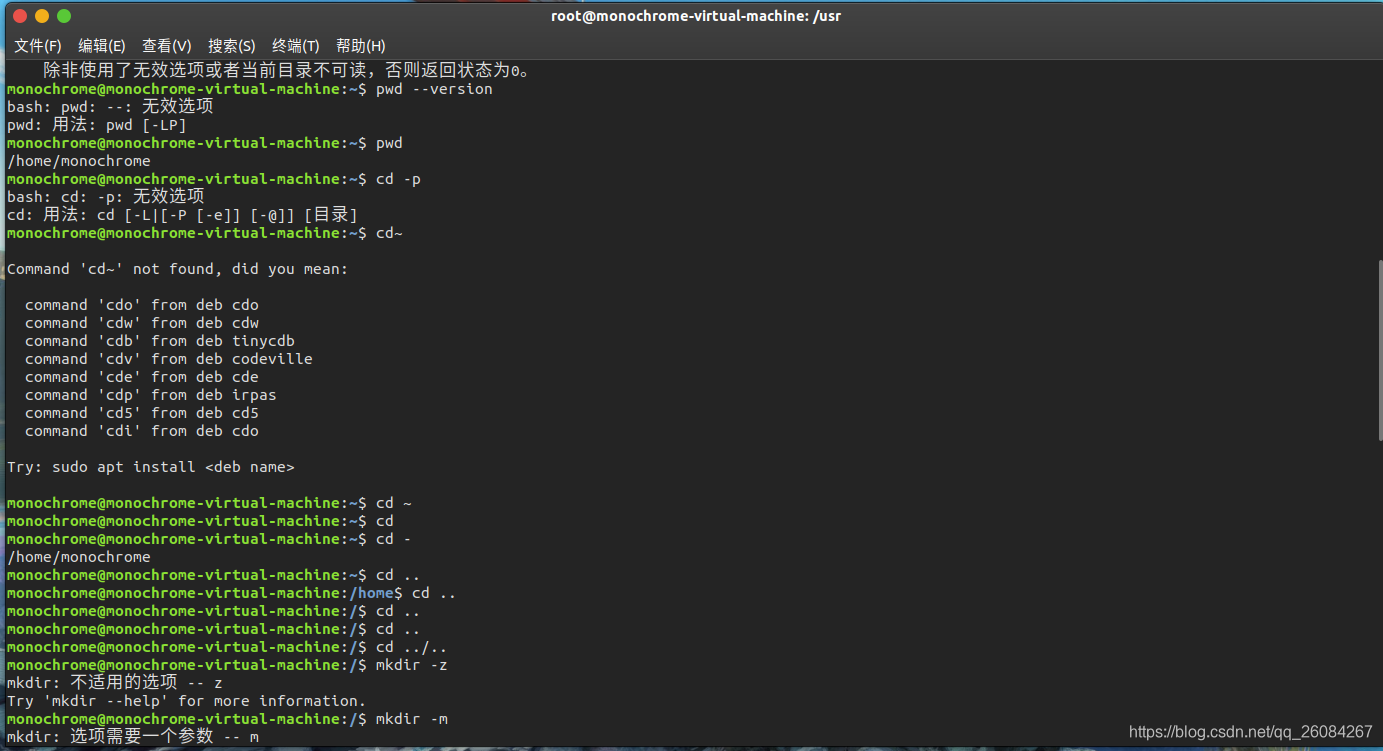1383x751 pixels.
Task: Click "Try 'mkdir --help' for more information" line
Action: click(x=187, y=701)
